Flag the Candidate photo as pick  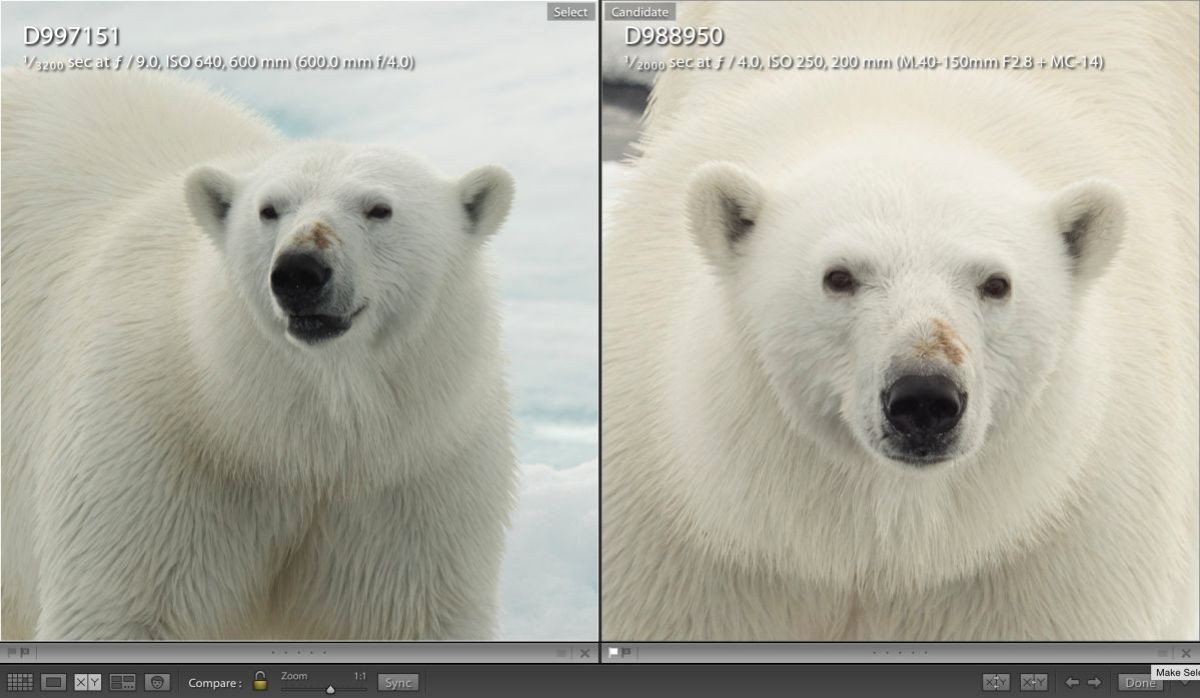tap(613, 653)
